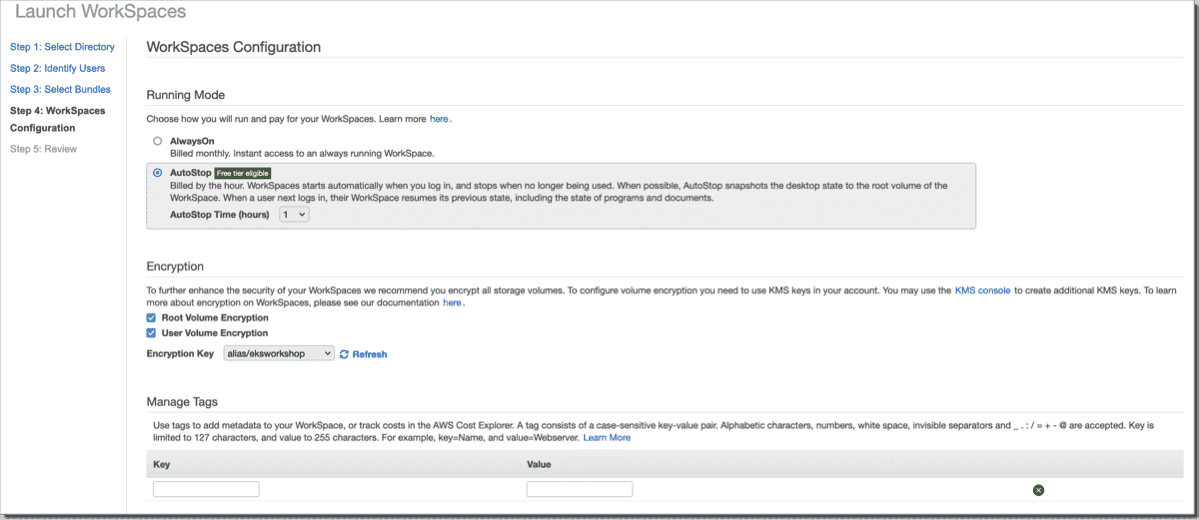This screenshot has height=520, width=1200.
Task: Click the 'Free tier eligible' badge
Action: [243, 173]
